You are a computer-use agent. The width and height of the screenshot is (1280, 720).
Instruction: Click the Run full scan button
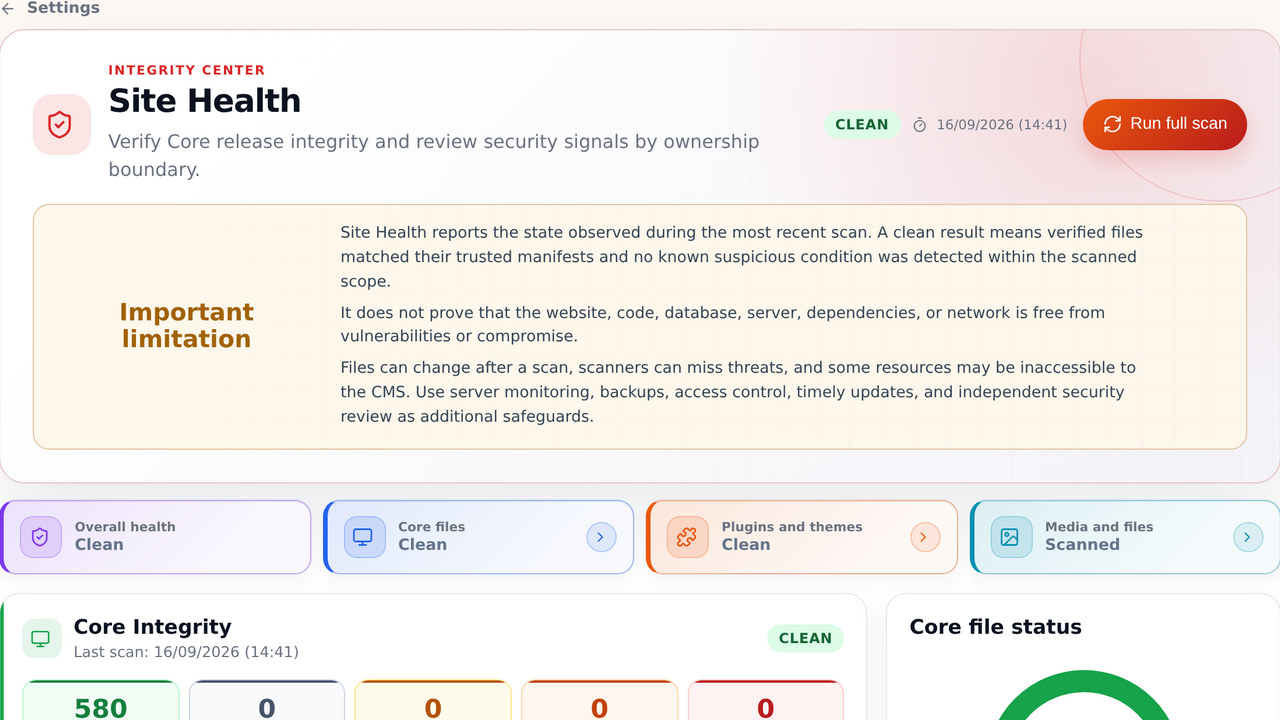coord(1165,124)
